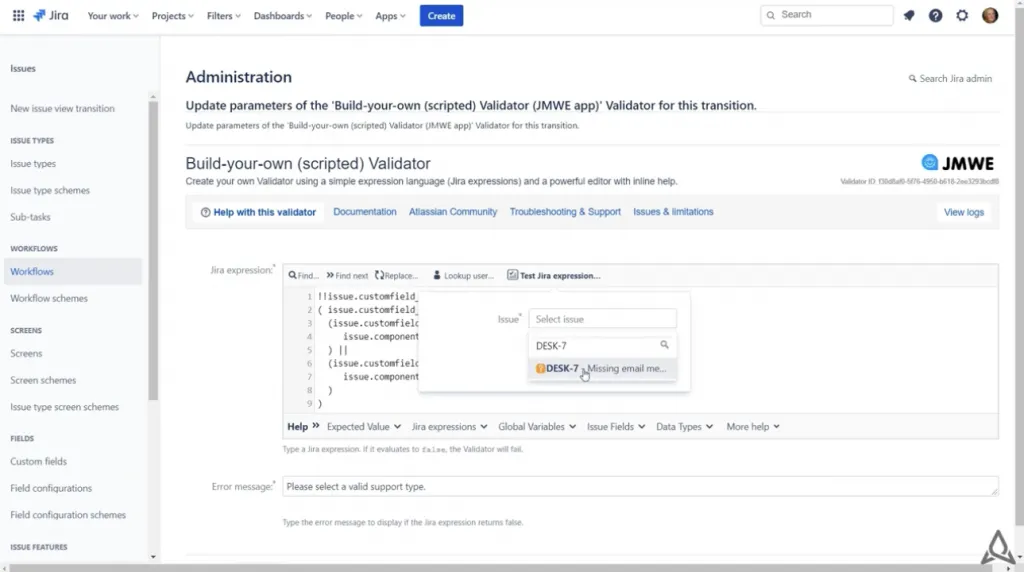This screenshot has width=1024, height=572.
Task: Open Projects dropdown menu
Action: click(172, 16)
